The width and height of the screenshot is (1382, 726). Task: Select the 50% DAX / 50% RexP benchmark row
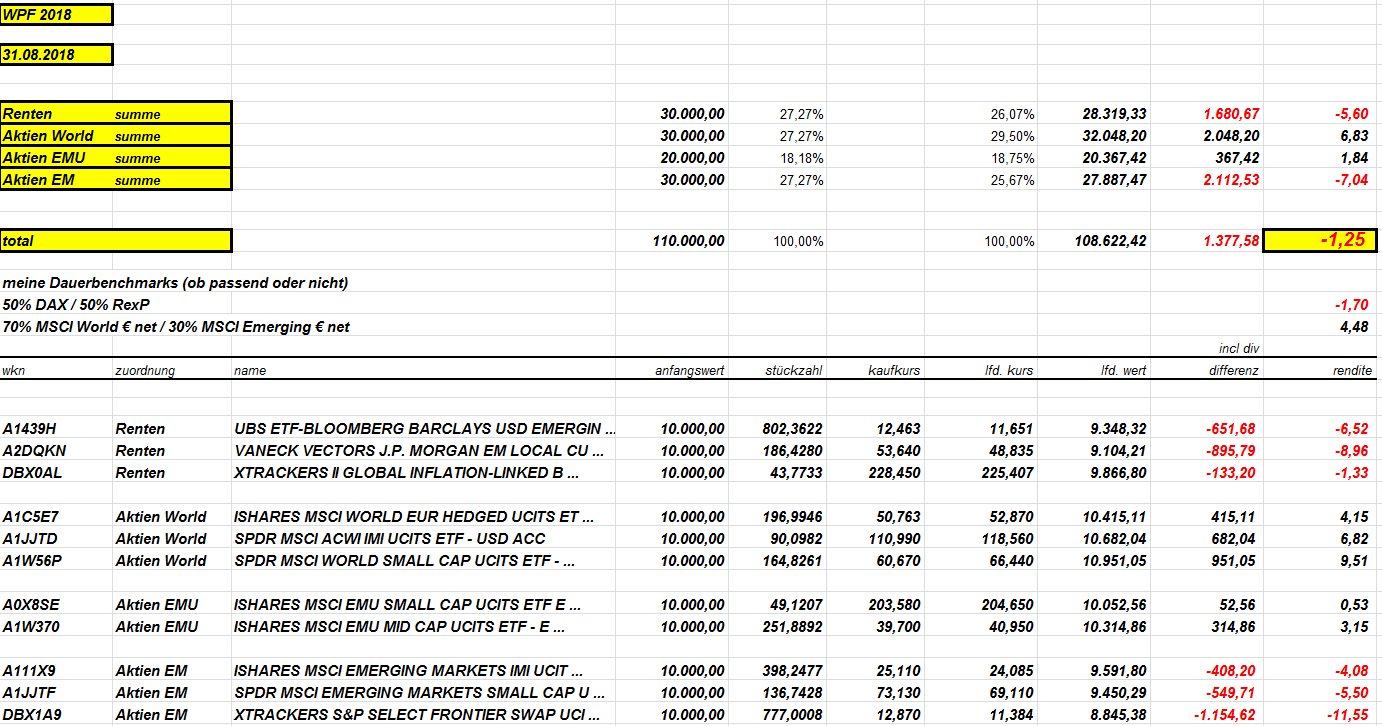click(77, 304)
